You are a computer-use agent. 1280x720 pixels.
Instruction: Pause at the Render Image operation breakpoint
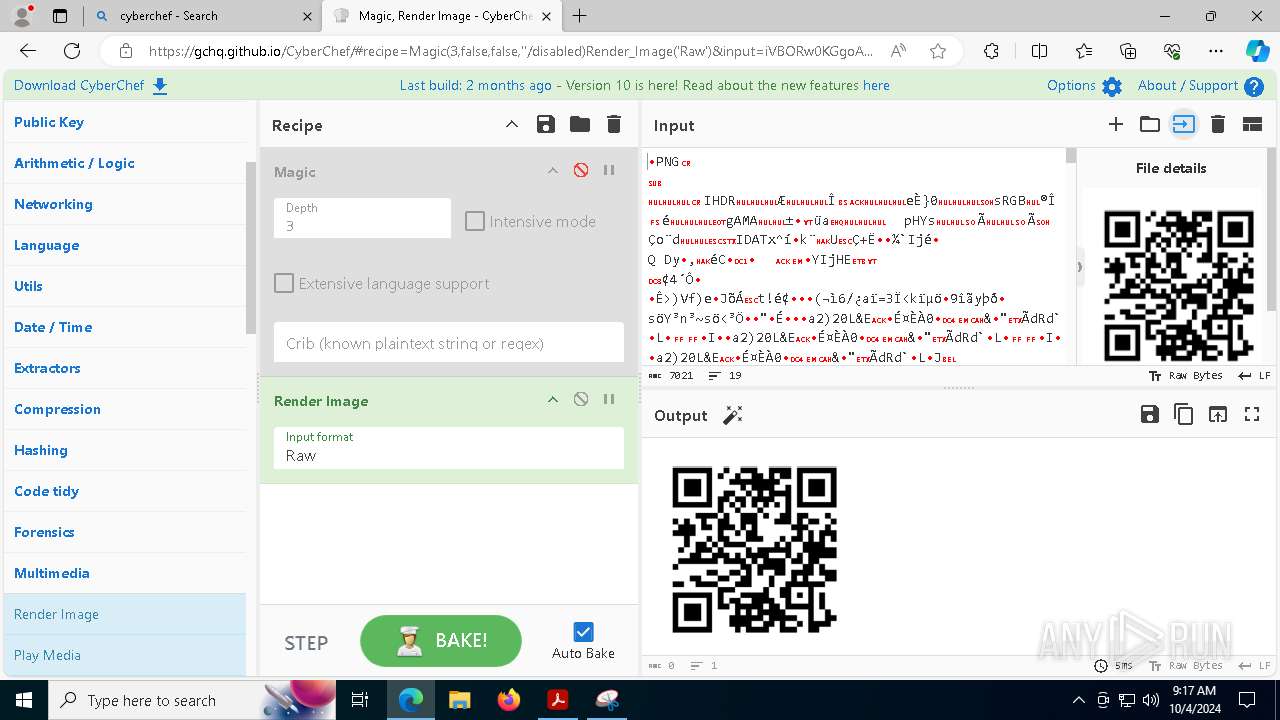tap(609, 400)
